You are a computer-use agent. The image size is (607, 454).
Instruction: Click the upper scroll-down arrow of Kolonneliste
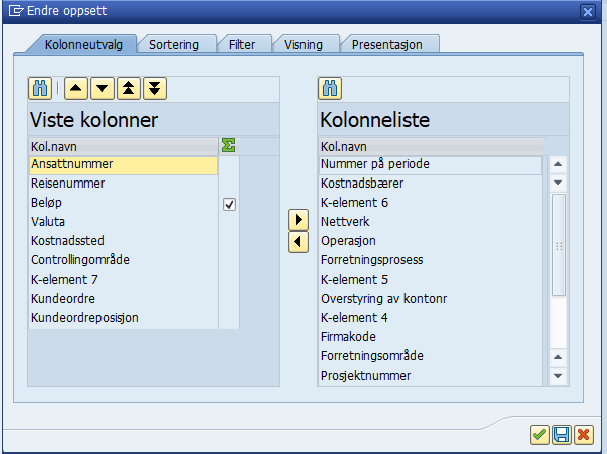(558, 182)
